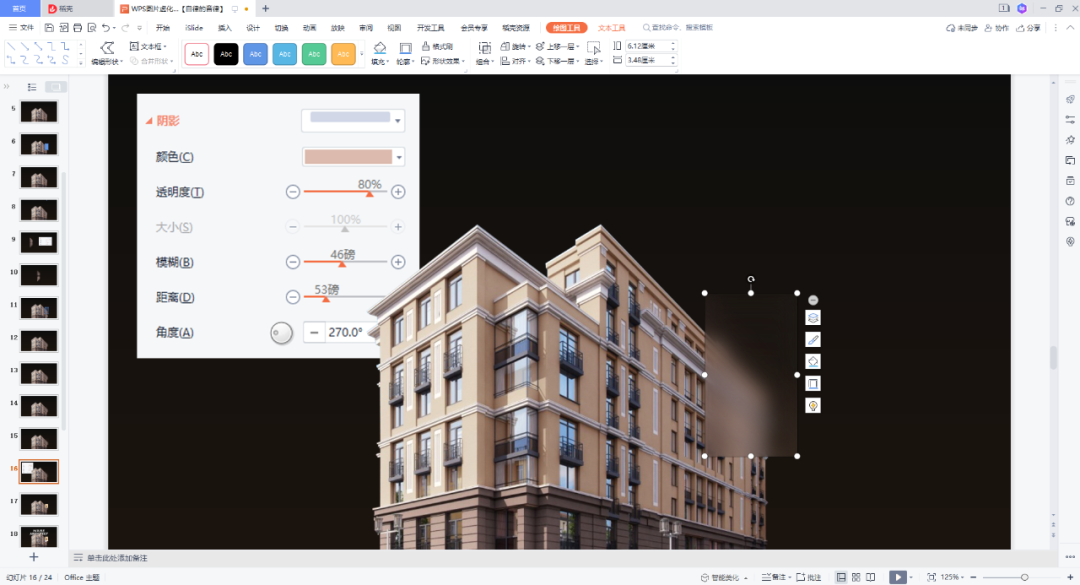Click the lightbulb icon beside shape
1080x585 pixels.
tap(813, 406)
